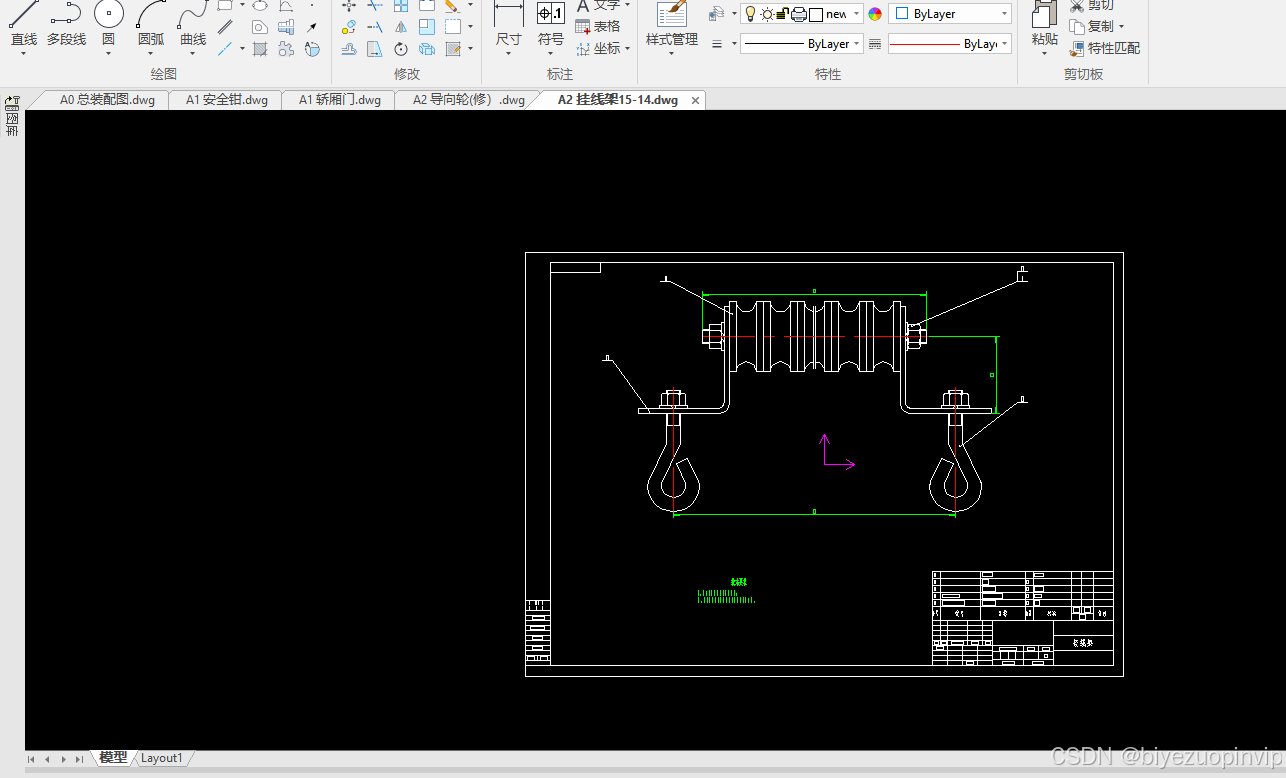The height and width of the screenshot is (778, 1286).
Task: Expand the 复制 dropdown arrow
Action: coord(1121,27)
